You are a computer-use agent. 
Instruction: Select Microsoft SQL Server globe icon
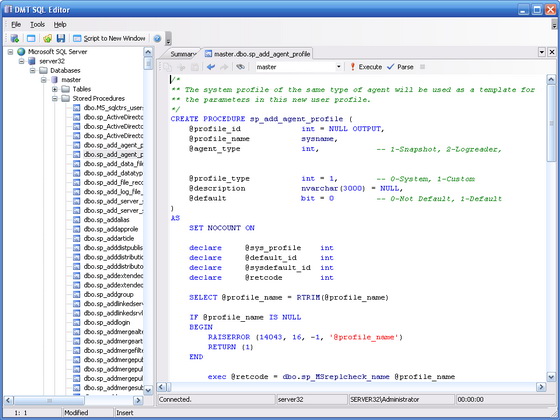pyautogui.click(x=21, y=52)
